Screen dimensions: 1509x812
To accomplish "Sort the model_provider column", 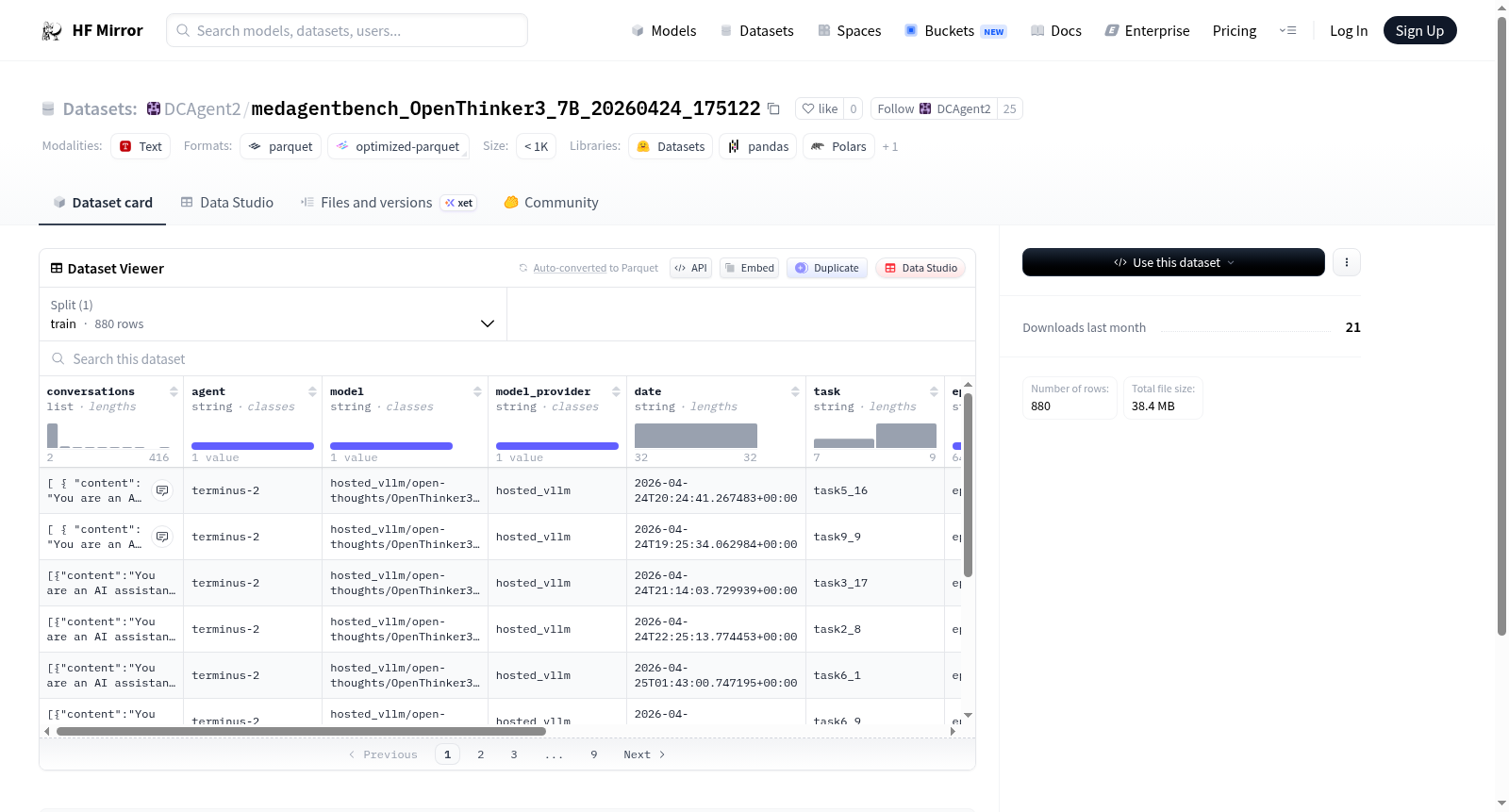I will point(616,391).
